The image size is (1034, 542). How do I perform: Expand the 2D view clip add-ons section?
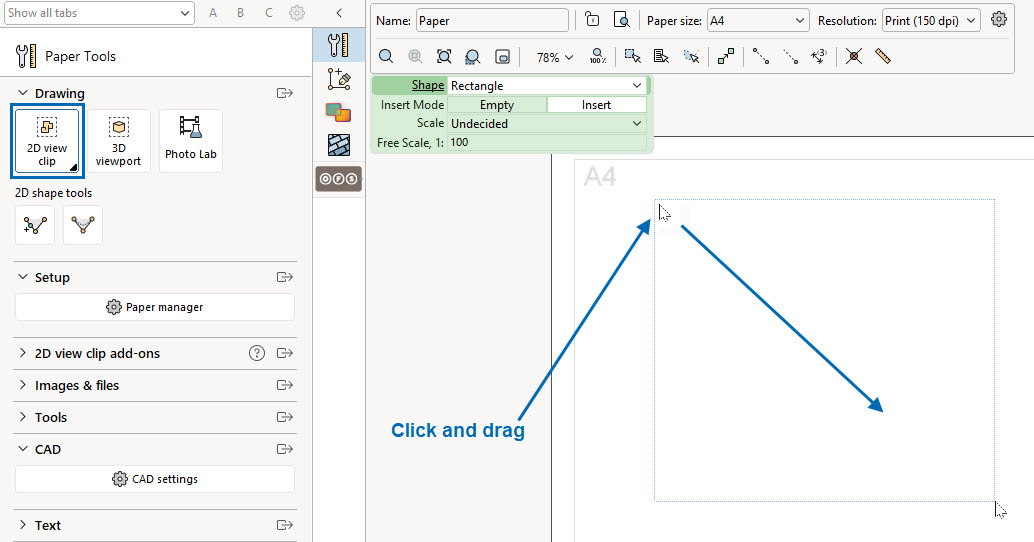22,353
